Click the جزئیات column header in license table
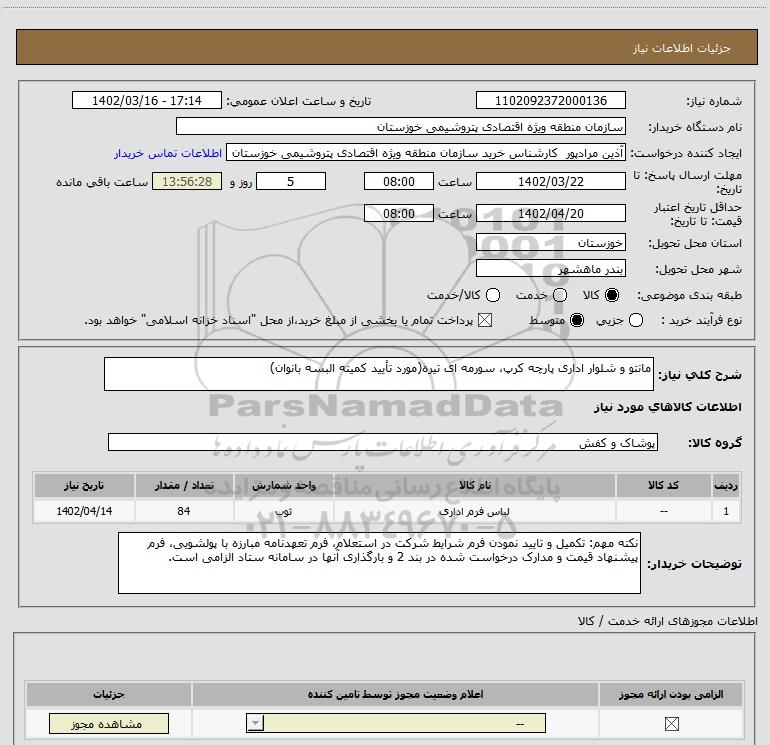 [x=109, y=694]
